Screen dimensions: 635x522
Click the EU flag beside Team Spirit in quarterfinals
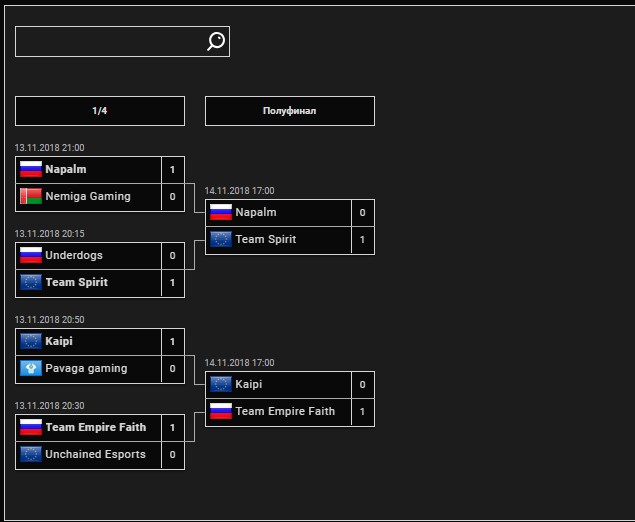coord(31,283)
